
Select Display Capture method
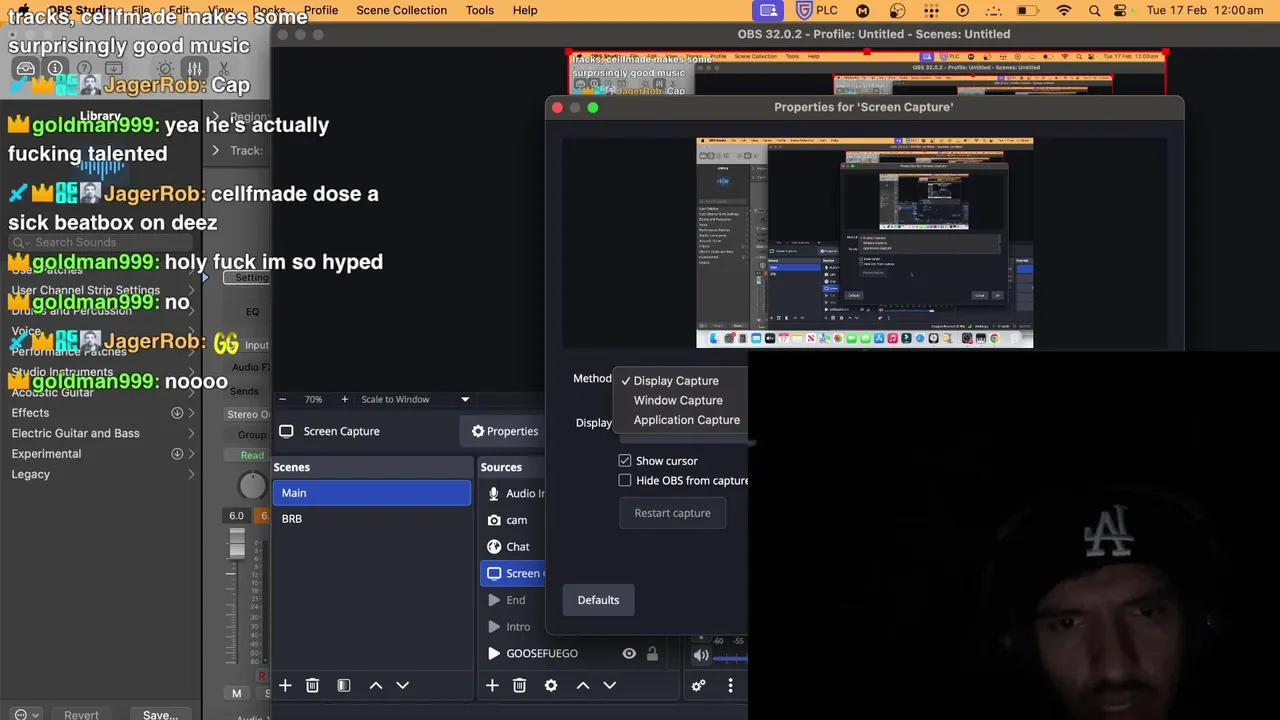pos(676,381)
